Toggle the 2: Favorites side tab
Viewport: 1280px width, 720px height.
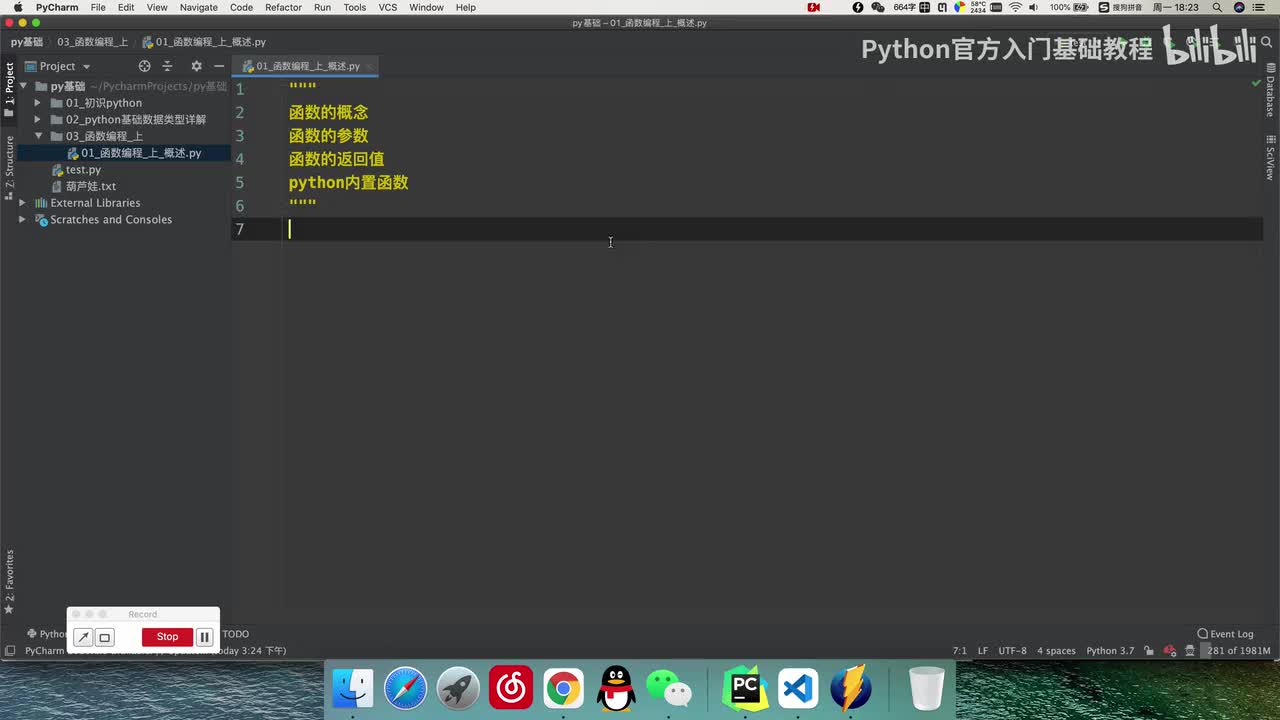point(9,582)
